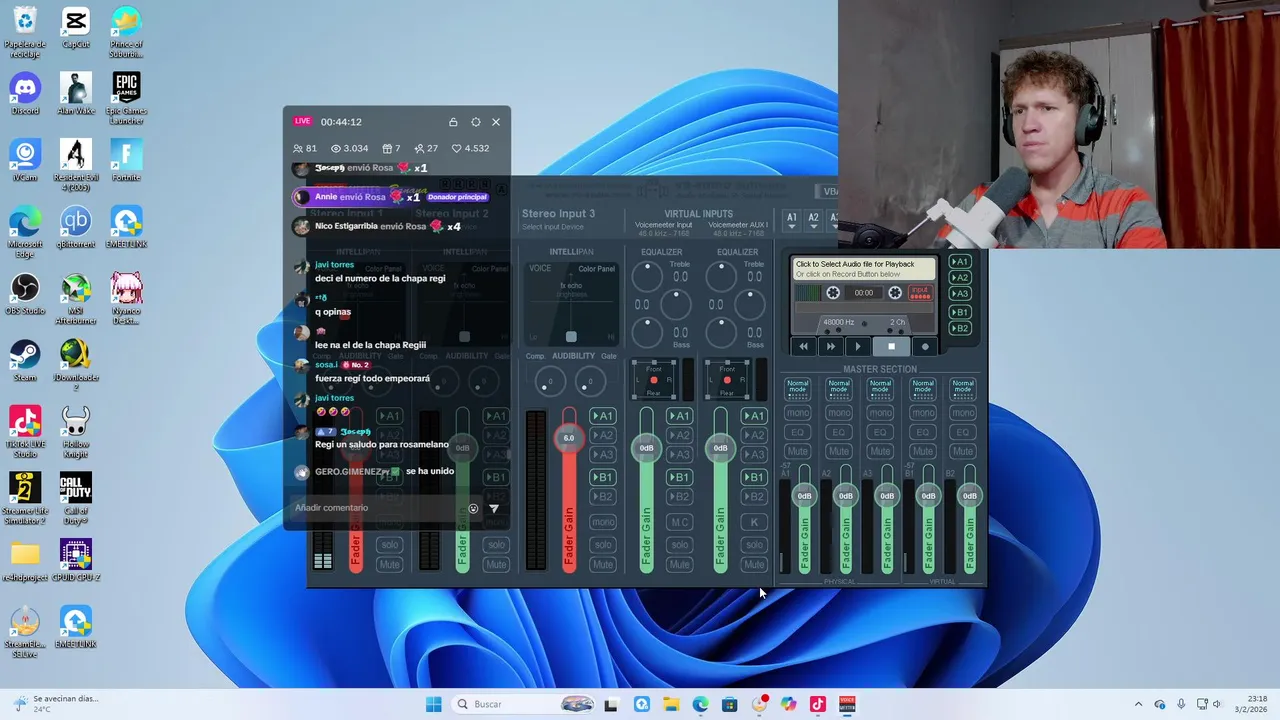This screenshot has height=720, width=1280.
Task: Toggle EQ on master B2 bus
Action: 962,432
